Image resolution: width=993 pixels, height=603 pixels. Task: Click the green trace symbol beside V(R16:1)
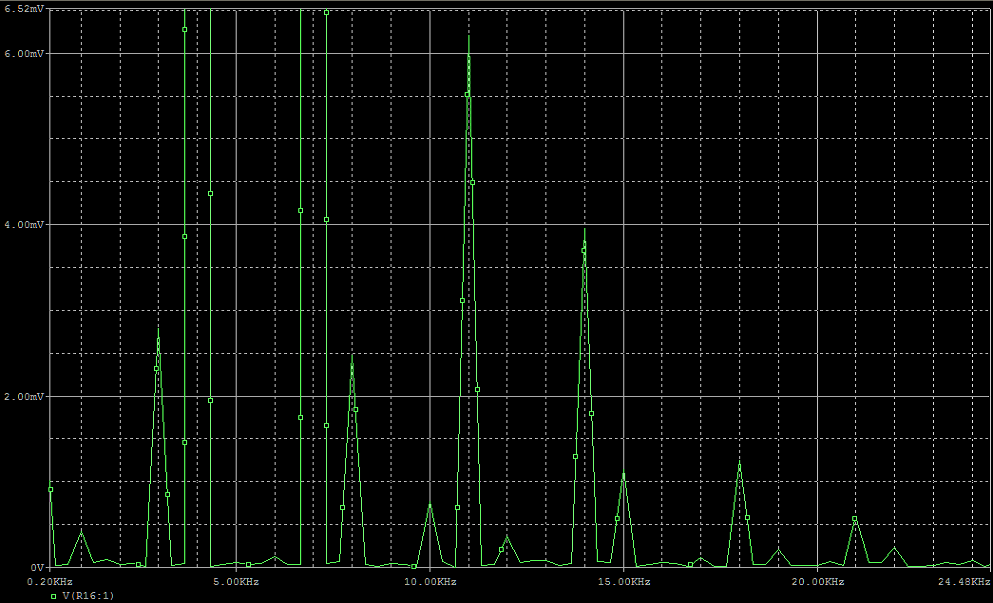click(x=54, y=596)
